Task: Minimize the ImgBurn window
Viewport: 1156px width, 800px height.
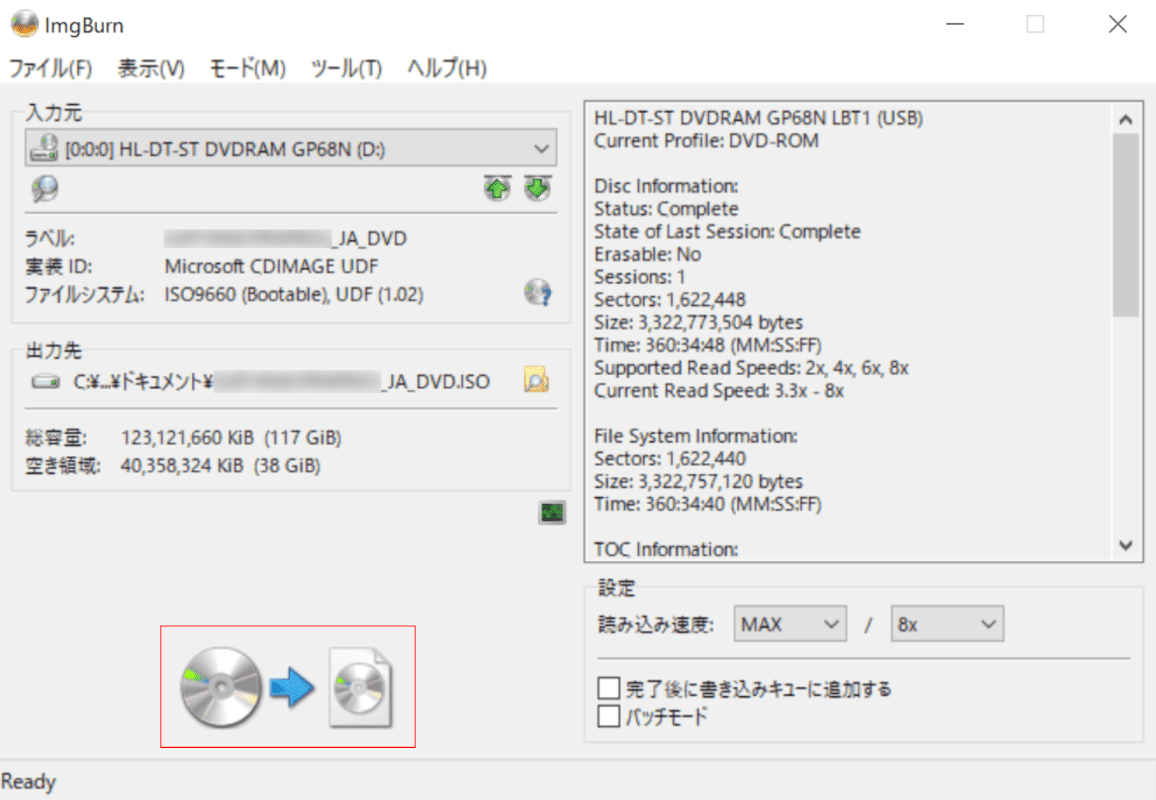Action: coord(955,24)
